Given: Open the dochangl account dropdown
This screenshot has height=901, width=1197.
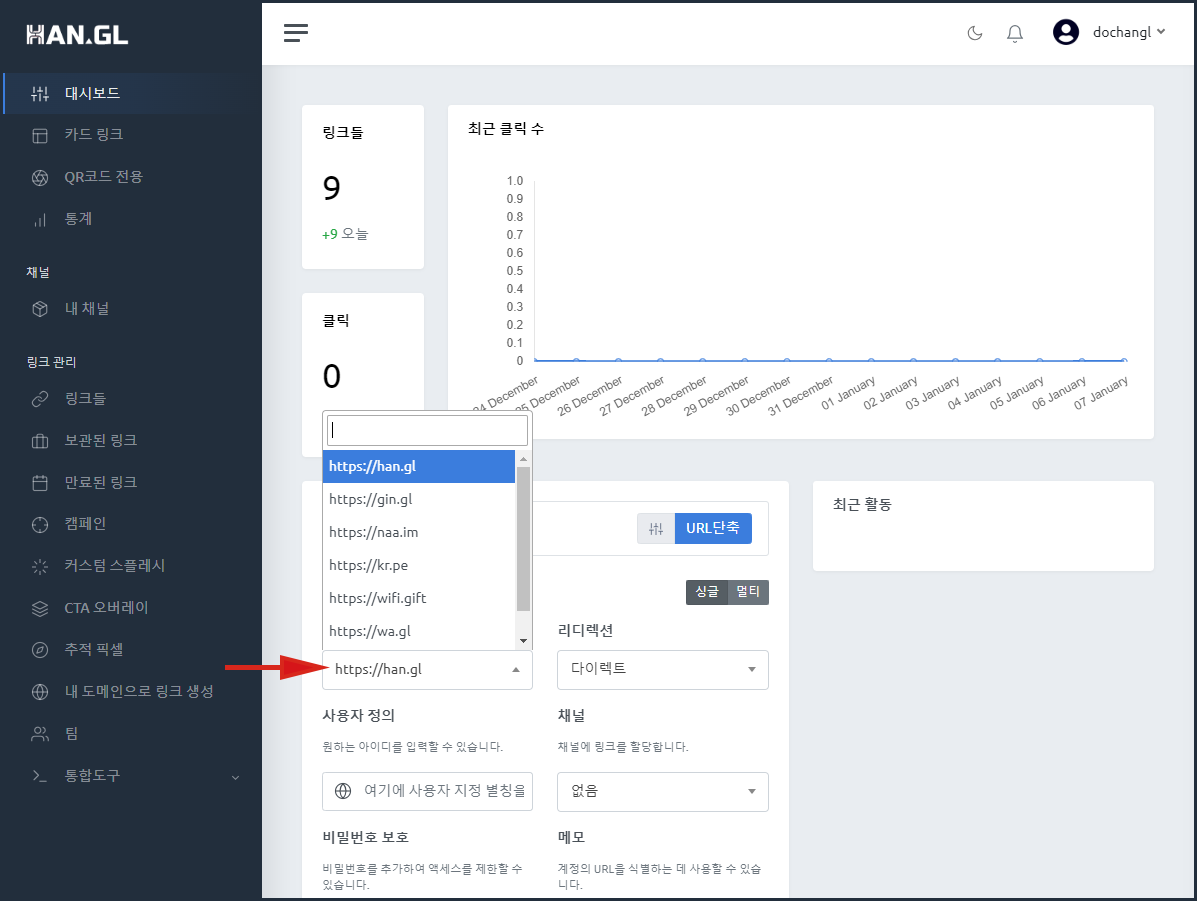Looking at the screenshot, I should pyautogui.click(x=1128, y=32).
